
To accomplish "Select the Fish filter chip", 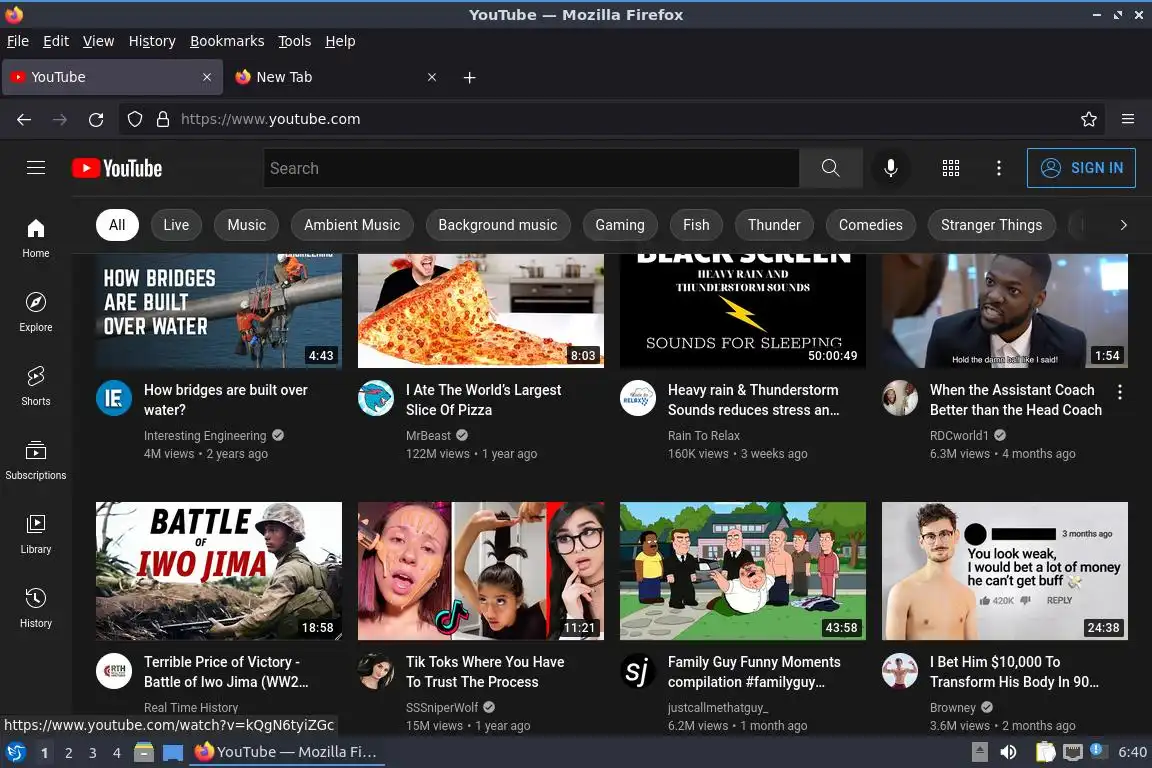I will [696, 225].
